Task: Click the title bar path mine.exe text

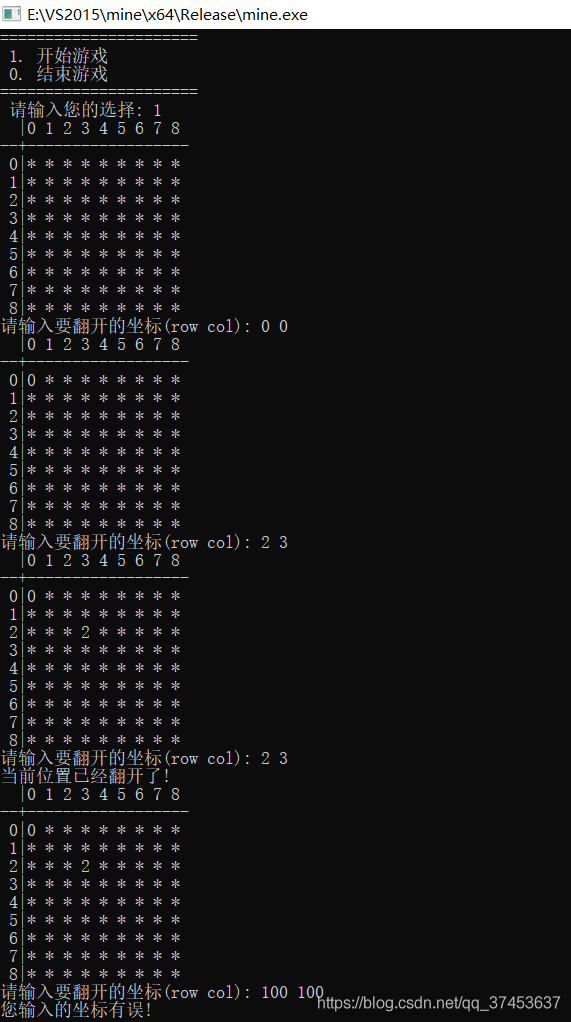Action: pyautogui.click(x=167, y=14)
